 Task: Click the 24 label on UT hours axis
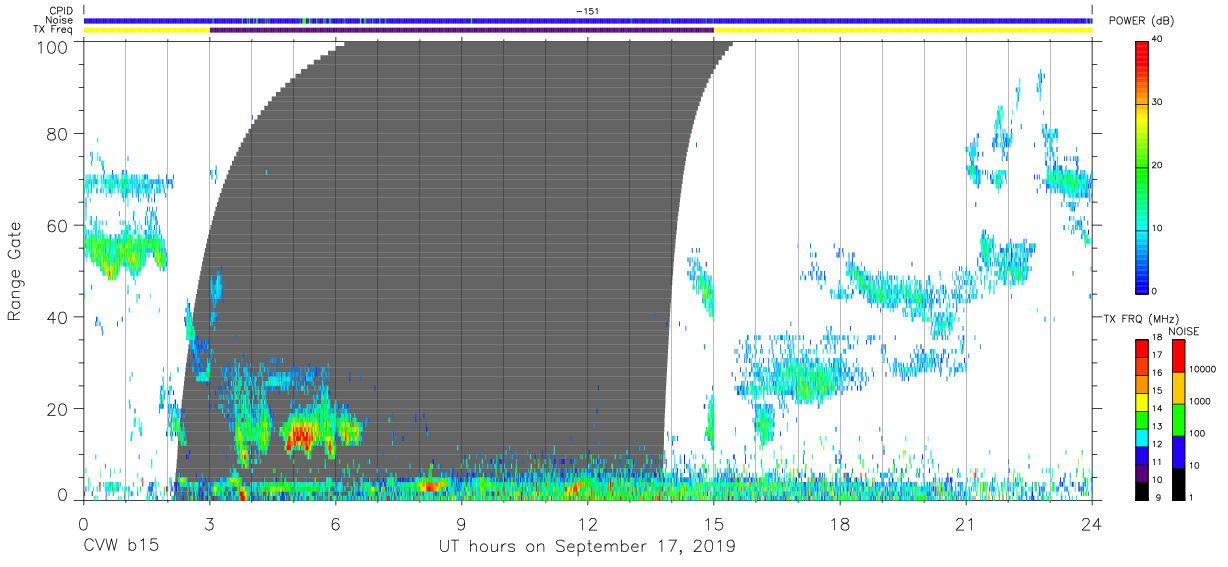[x=1092, y=522]
